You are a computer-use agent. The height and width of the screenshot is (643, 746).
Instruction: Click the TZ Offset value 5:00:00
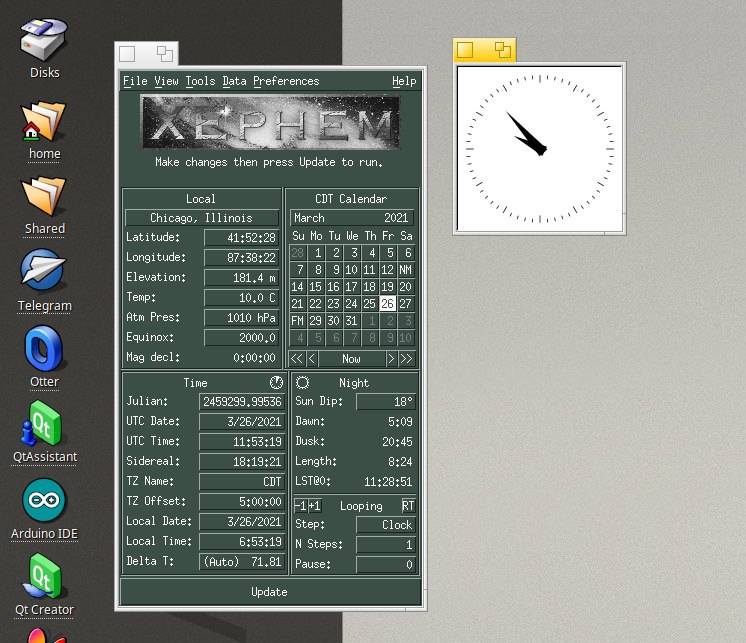tap(242, 502)
